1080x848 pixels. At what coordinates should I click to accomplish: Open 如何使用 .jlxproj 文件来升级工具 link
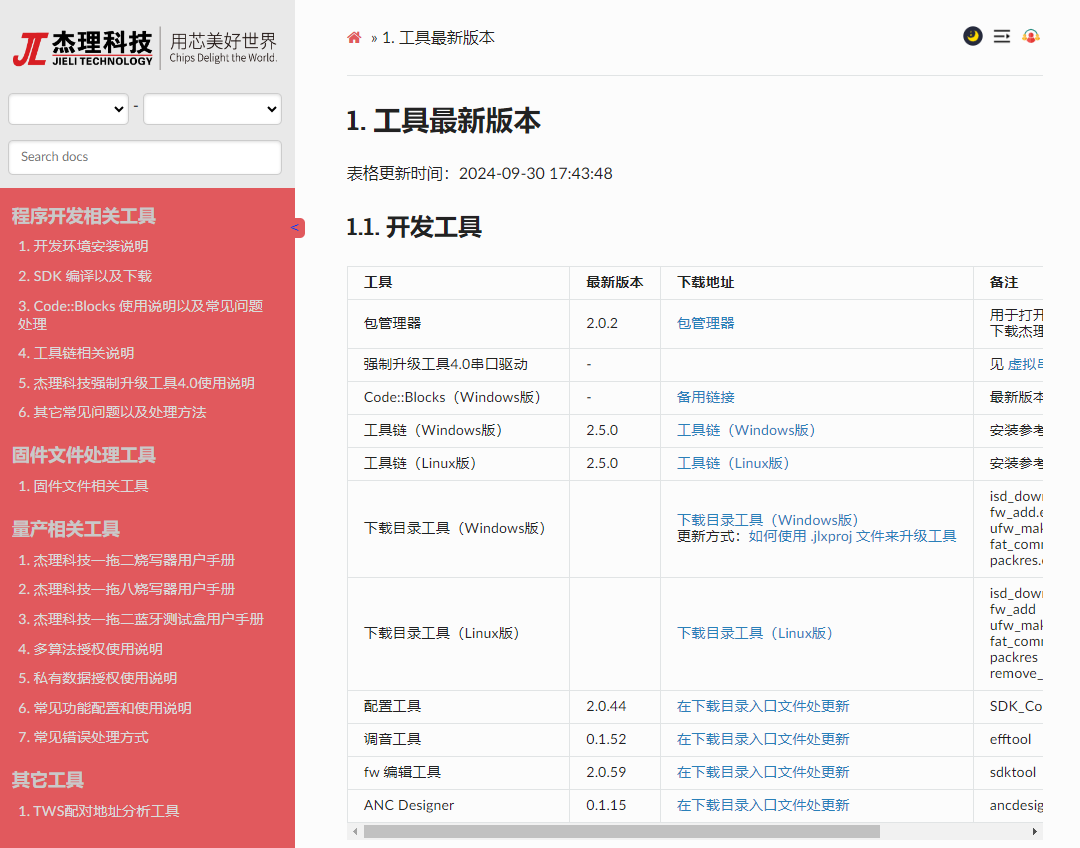[x=852, y=536]
